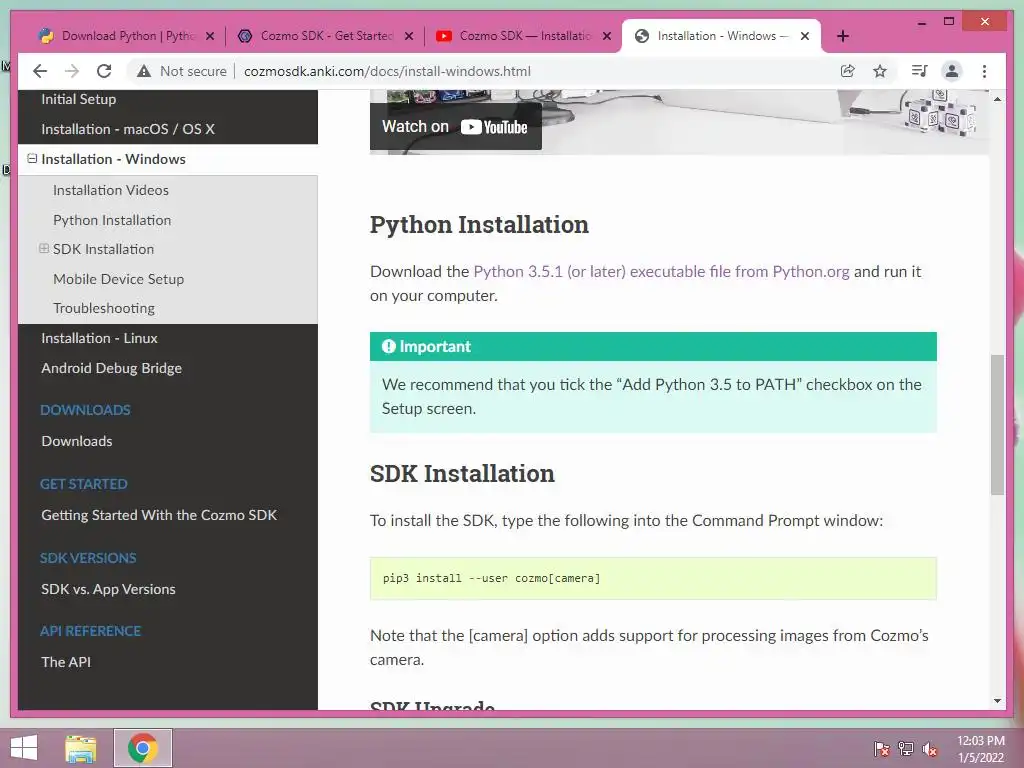Screen dimensions: 1024x768
Task: Open The API reference link
Action: pyautogui.click(x=66, y=662)
